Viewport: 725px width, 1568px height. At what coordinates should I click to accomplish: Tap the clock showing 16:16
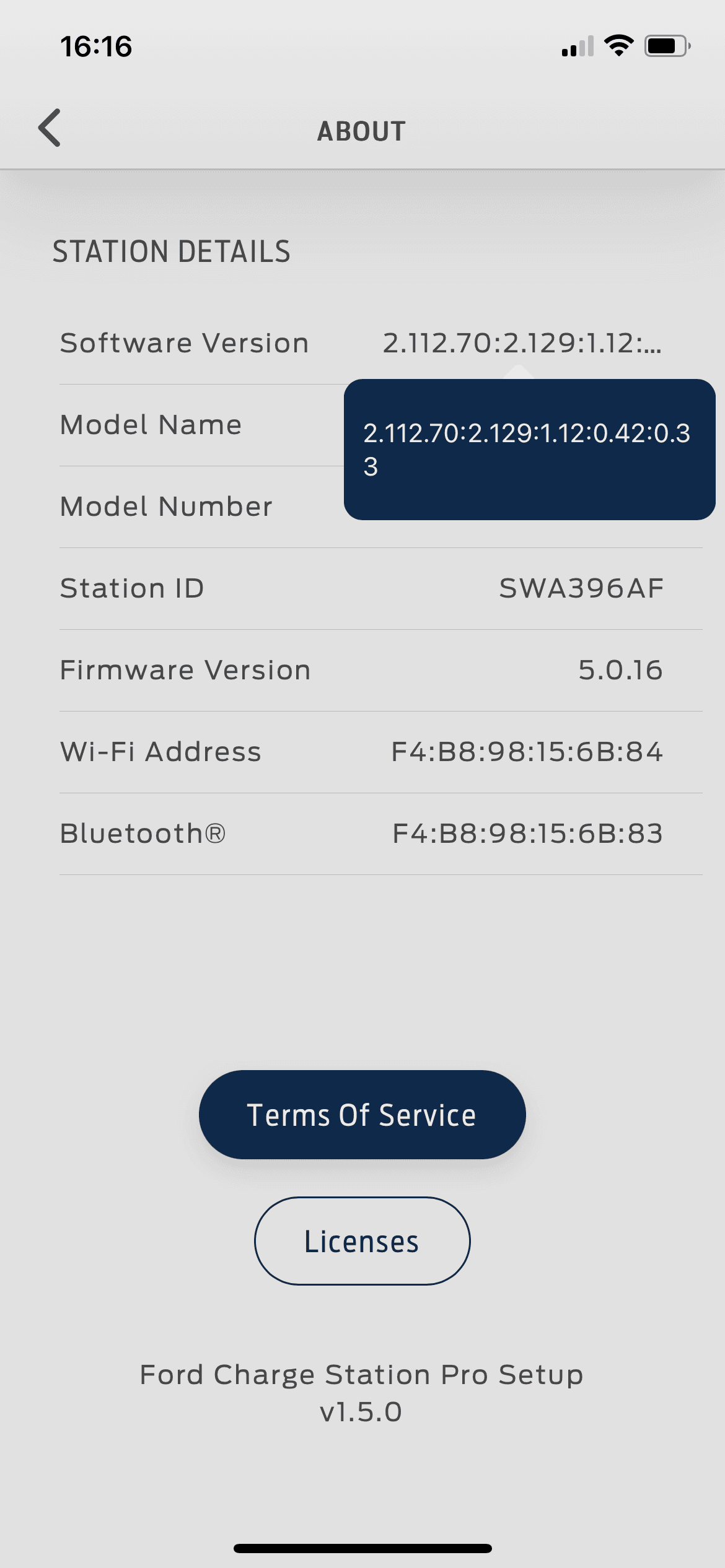(x=96, y=47)
